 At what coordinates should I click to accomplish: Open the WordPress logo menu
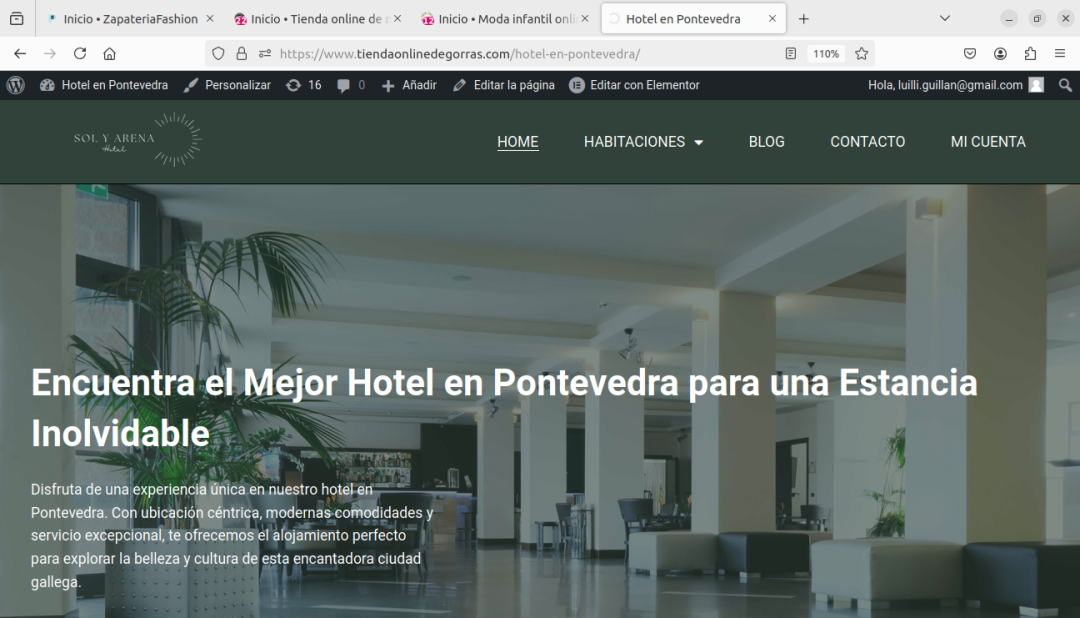tap(15, 85)
